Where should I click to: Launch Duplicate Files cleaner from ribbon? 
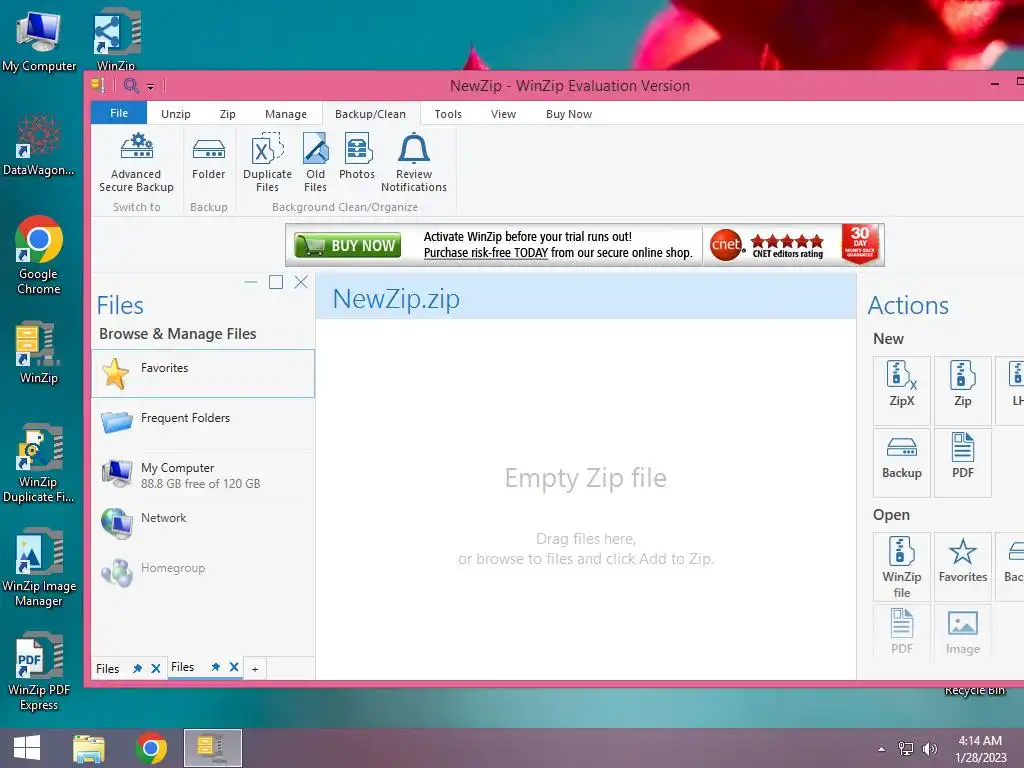click(267, 163)
